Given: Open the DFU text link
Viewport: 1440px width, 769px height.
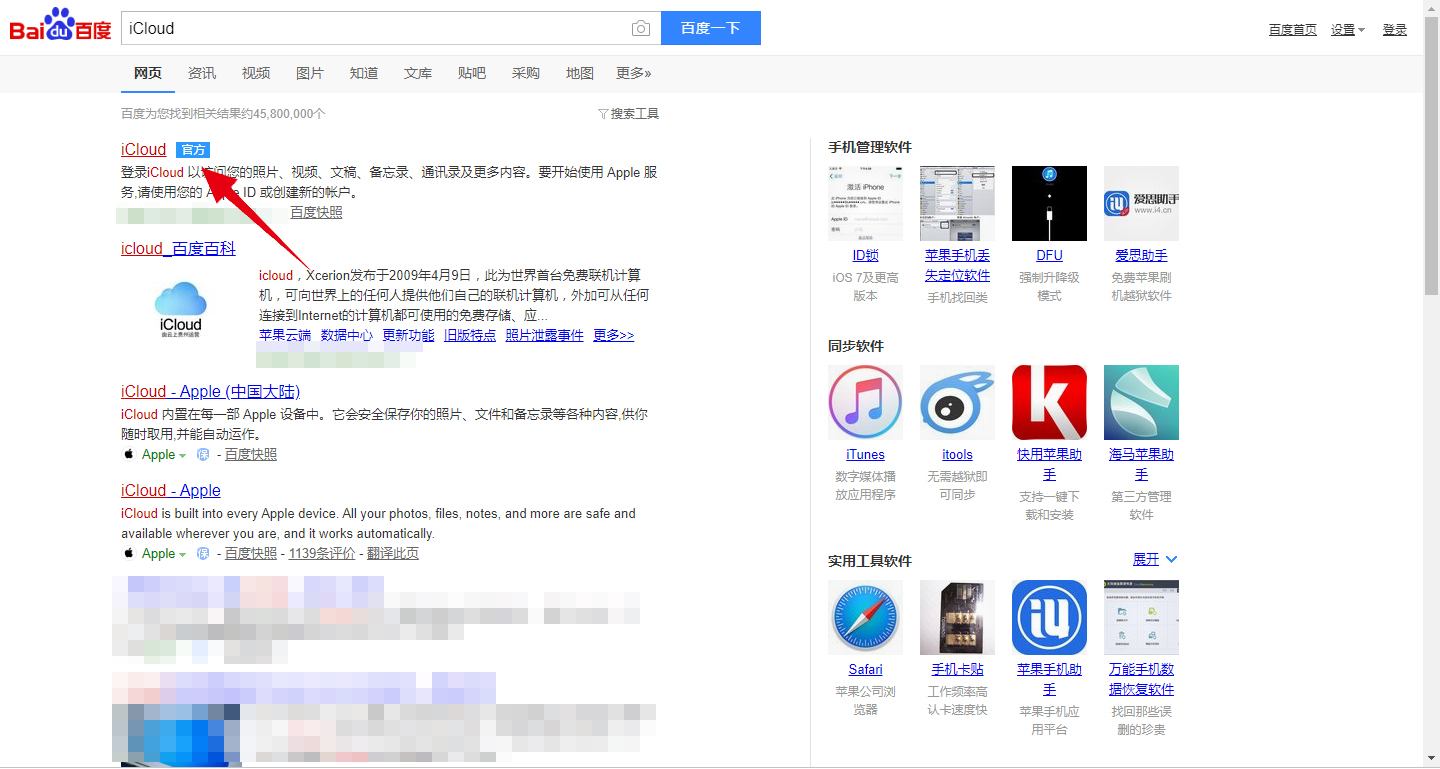Looking at the screenshot, I should coord(1049,256).
